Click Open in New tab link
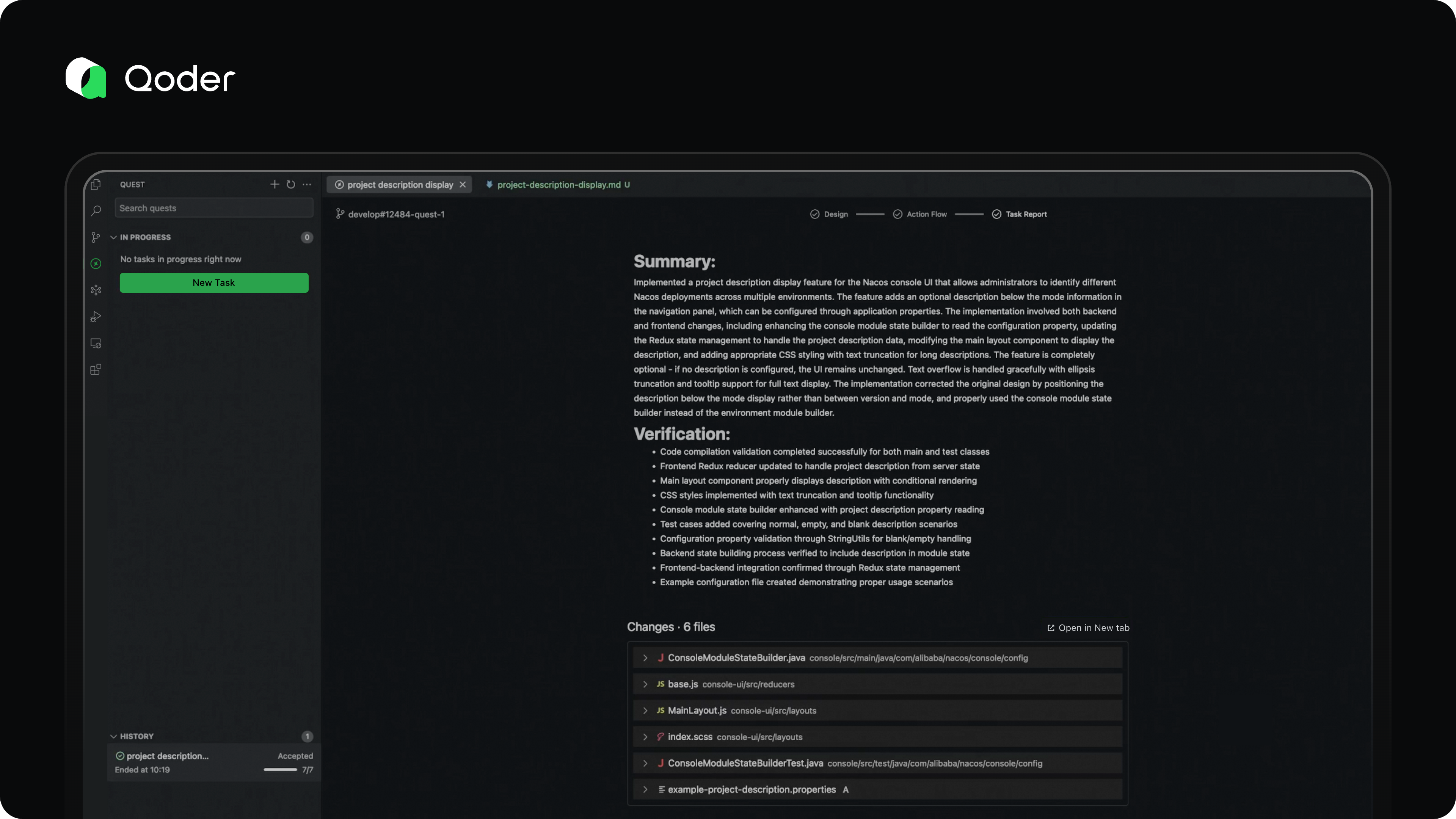The image size is (1456, 819). coord(1088,628)
